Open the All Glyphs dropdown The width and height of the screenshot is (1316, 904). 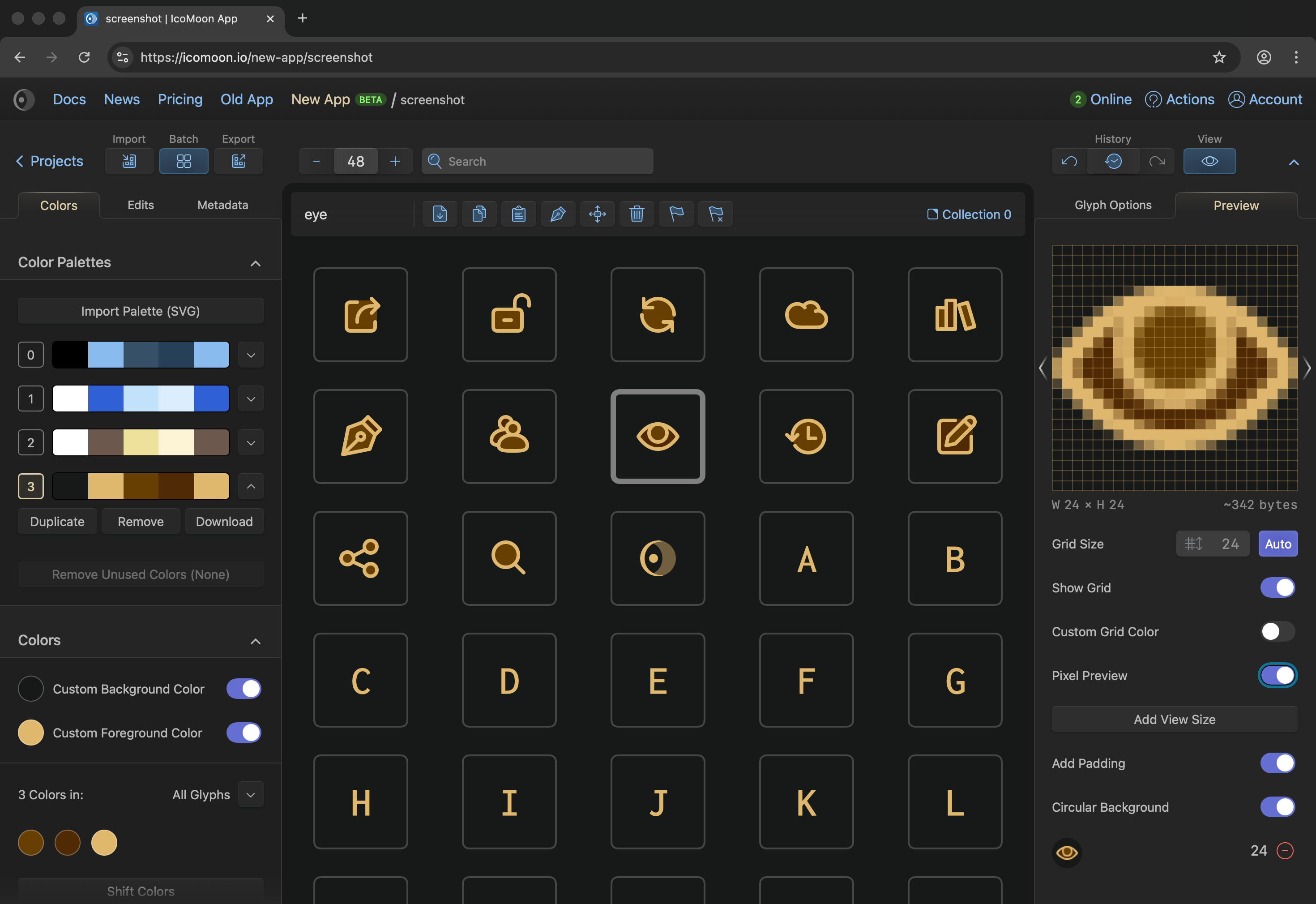[x=250, y=795]
